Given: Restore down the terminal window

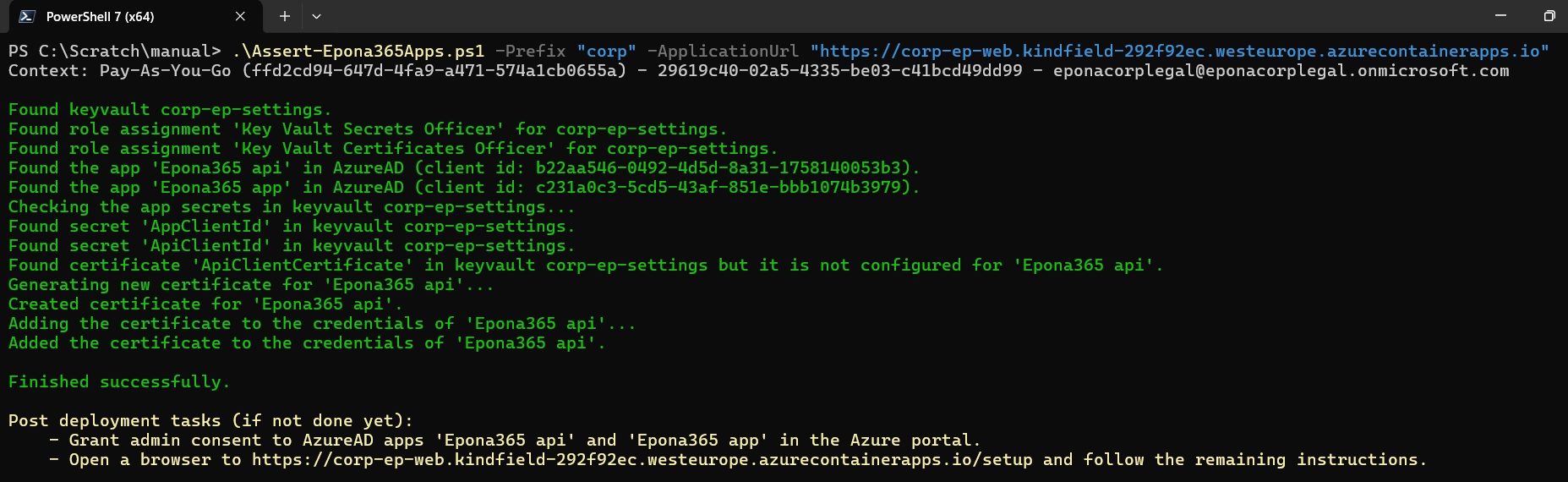Looking at the screenshot, I should pos(1549,16).
